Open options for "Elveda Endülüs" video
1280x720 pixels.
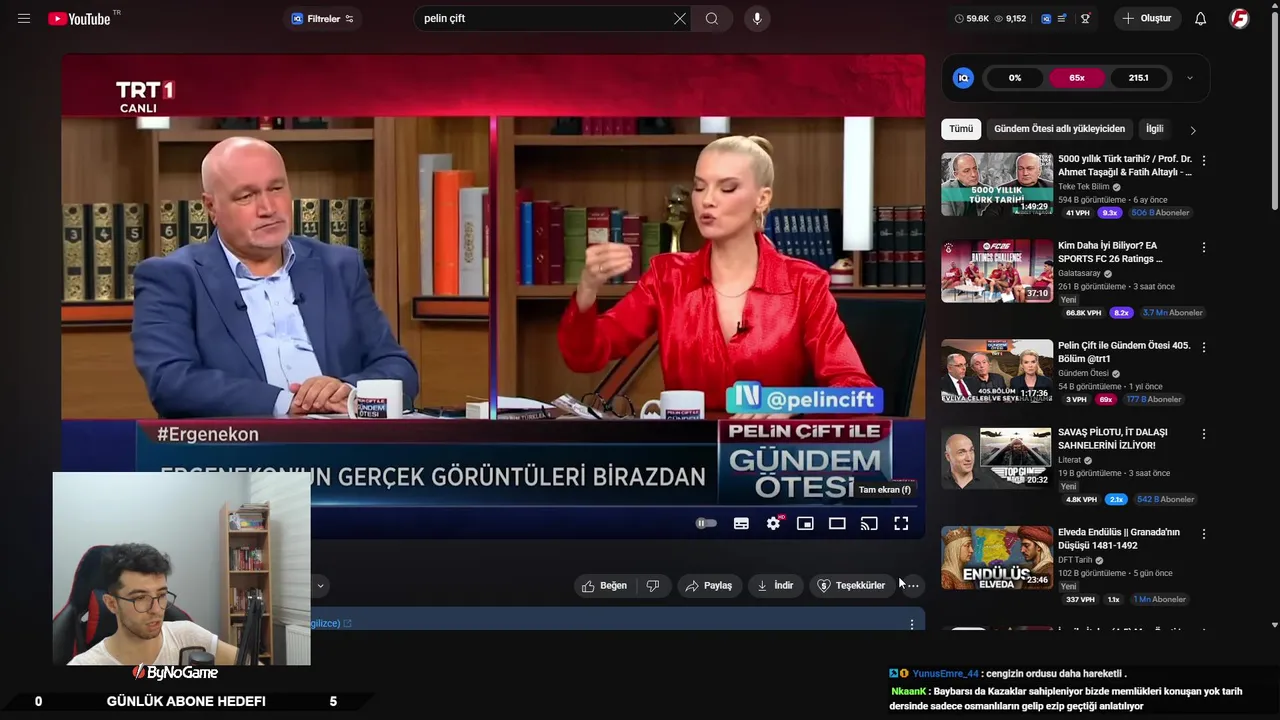pyautogui.click(x=1204, y=534)
